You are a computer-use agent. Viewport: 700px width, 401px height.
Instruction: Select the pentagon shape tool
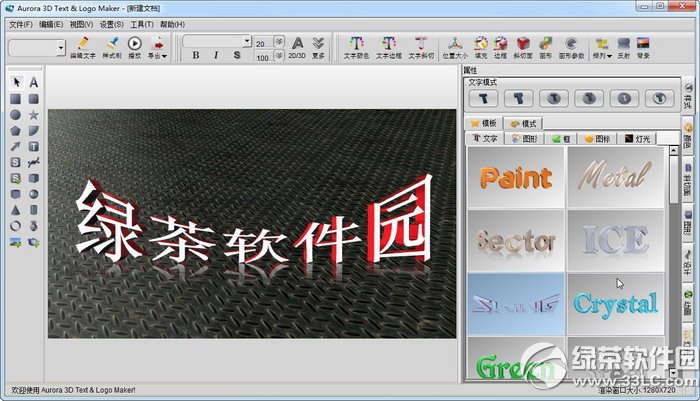[16, 131]
